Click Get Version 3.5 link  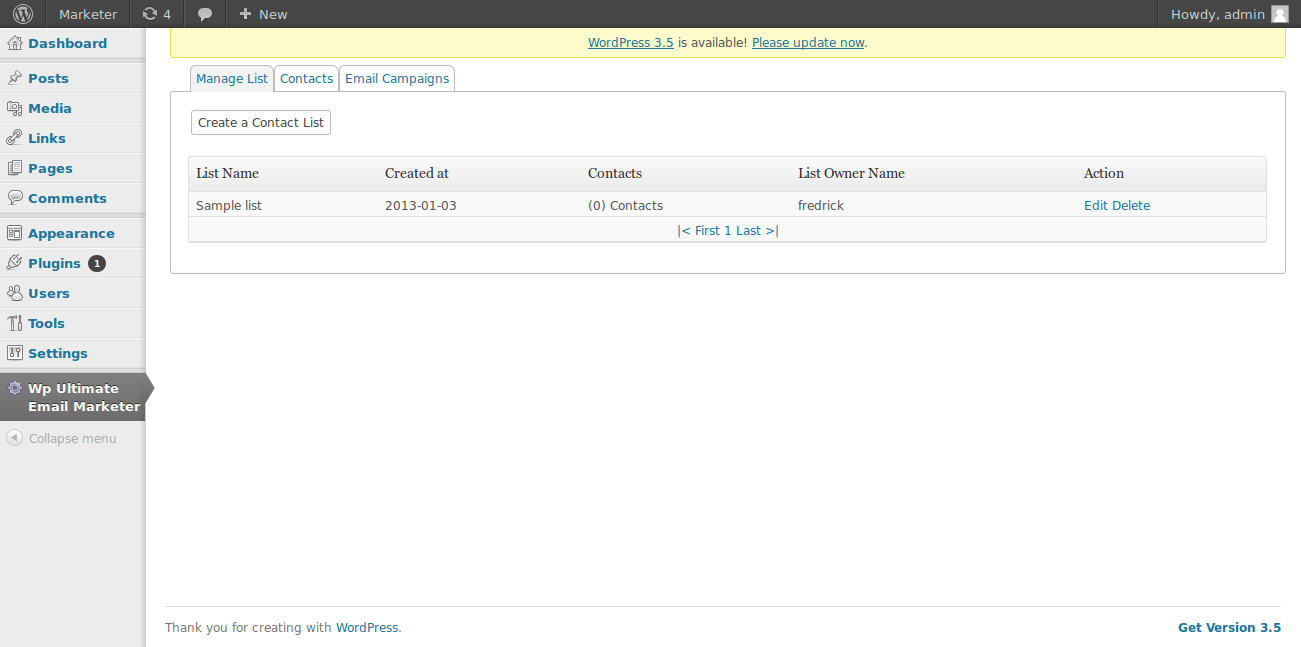1229,628
